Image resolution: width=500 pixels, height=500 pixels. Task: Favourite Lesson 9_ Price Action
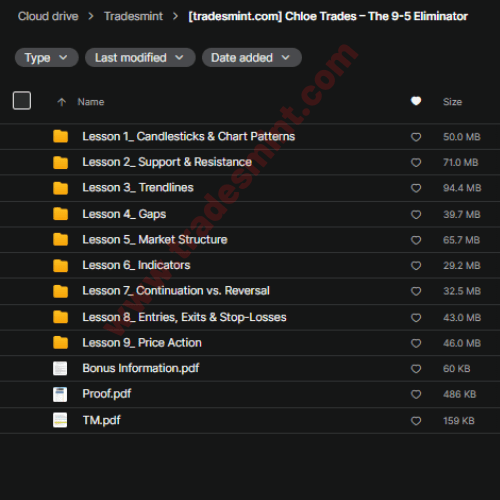pos(416,343)
